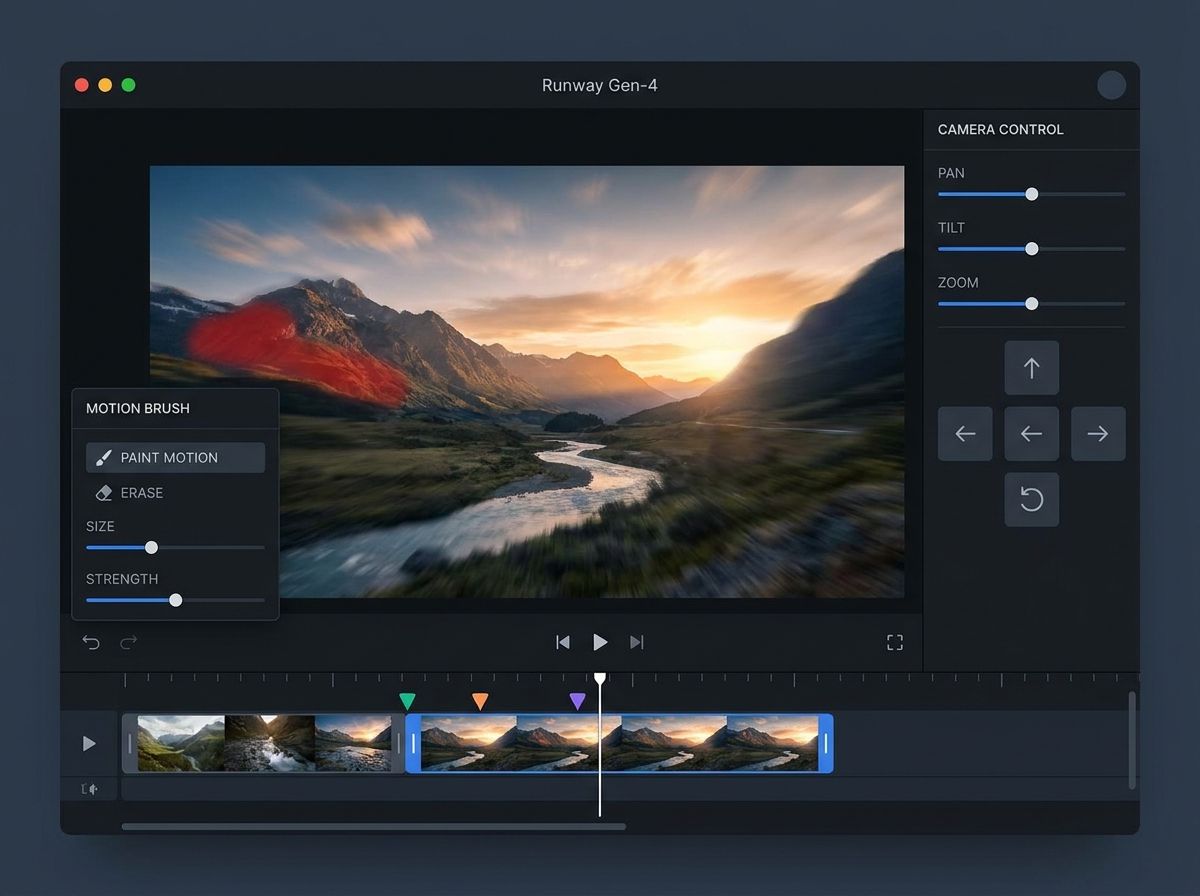
Task: Close the window with the red button
Action: coord(82,85)
